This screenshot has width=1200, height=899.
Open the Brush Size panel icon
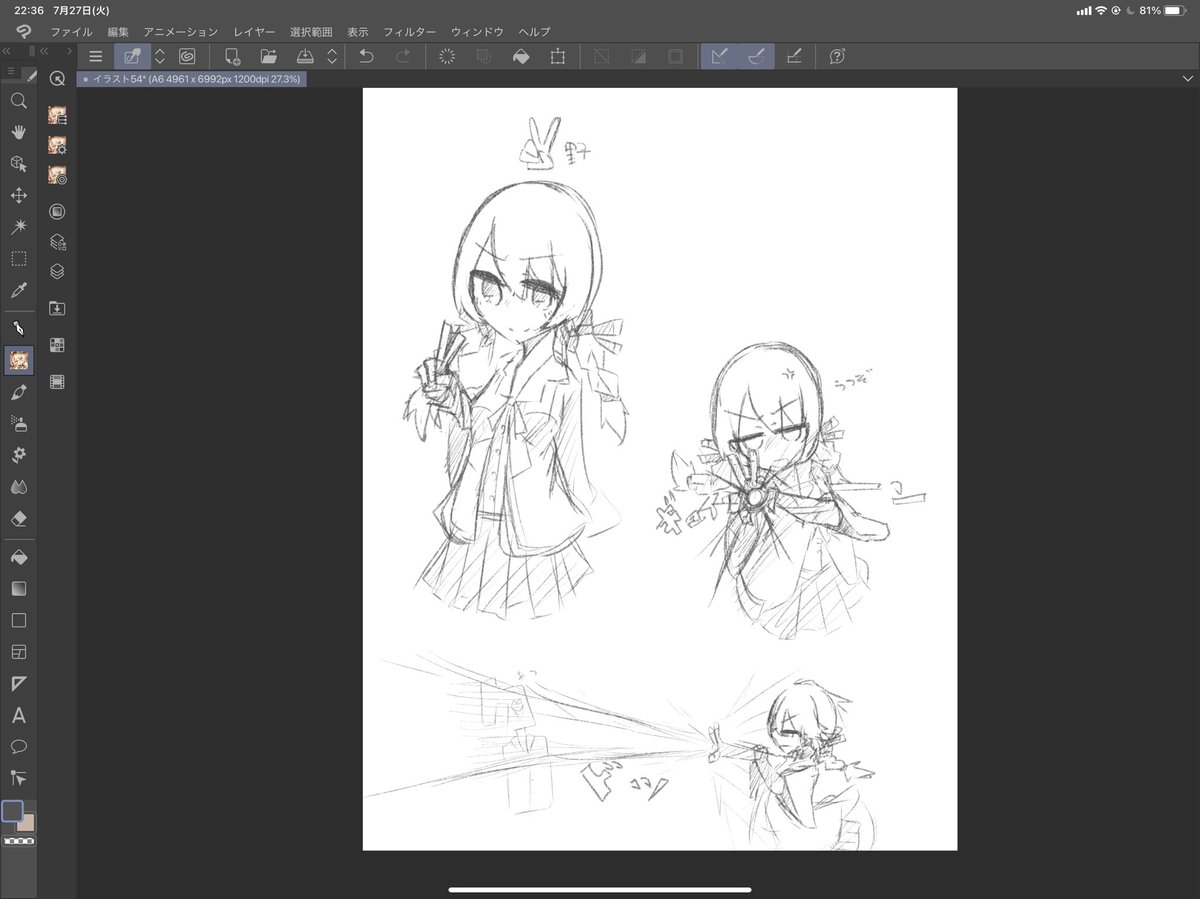point(57,175)
